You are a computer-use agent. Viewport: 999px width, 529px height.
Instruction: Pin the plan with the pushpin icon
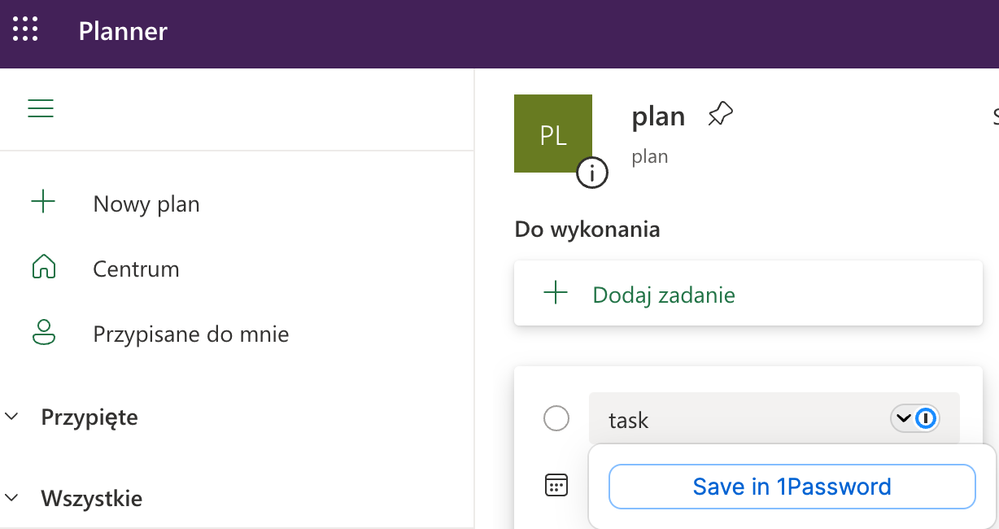tap(720, 115)
